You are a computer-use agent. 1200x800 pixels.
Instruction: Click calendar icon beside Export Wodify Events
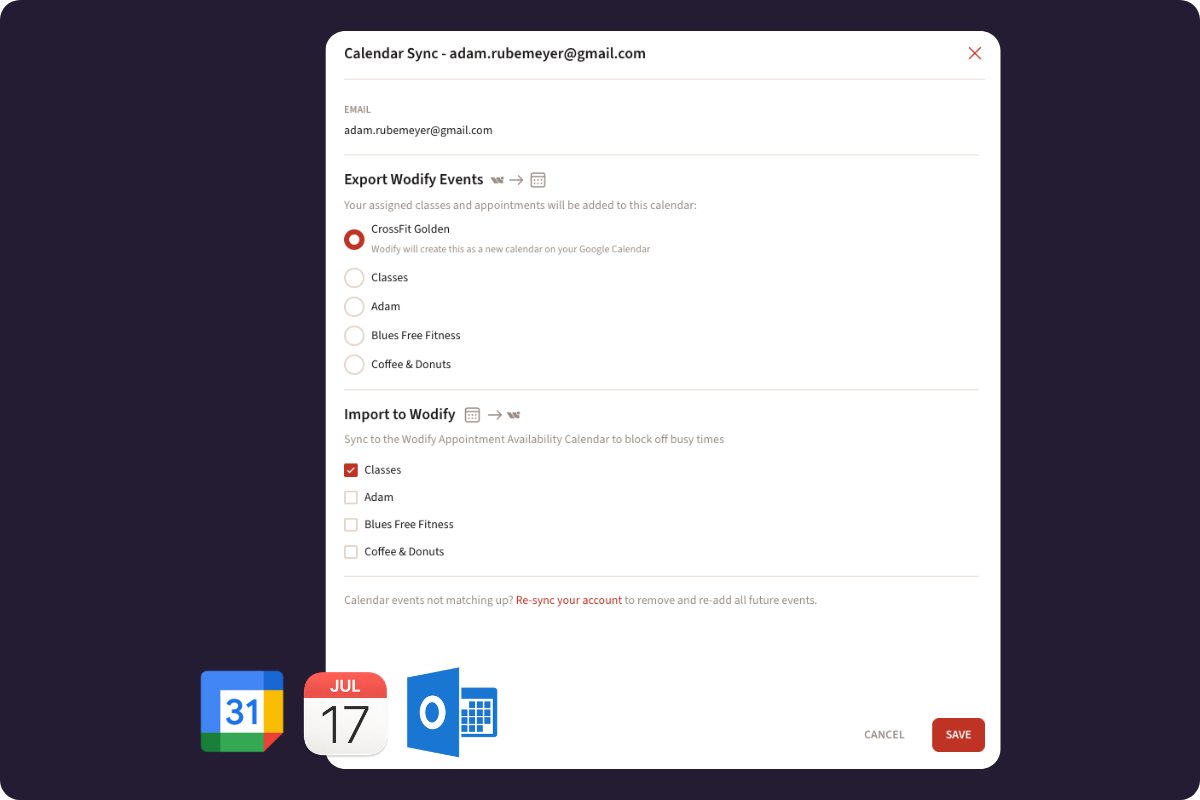tap(538, 180)
